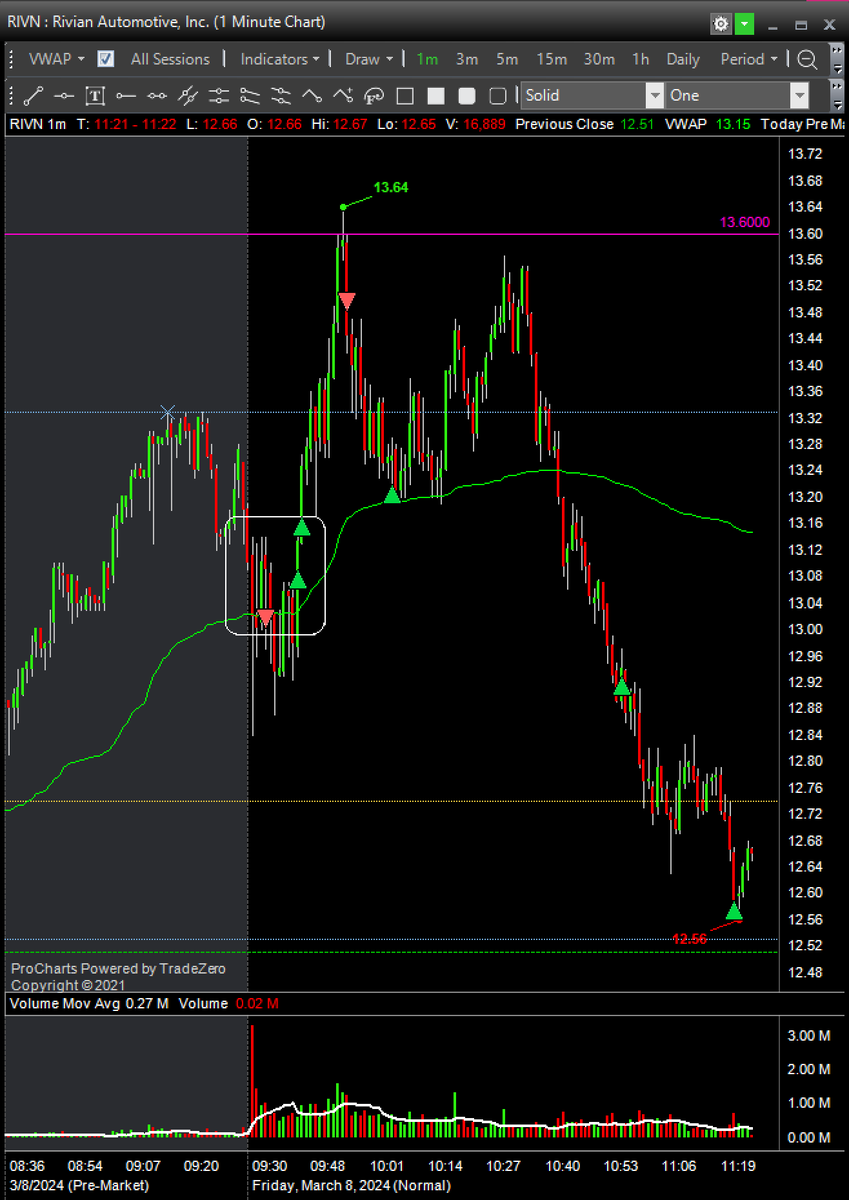This screenshot has width=849, height=1200.
Task: Select the filled rectangle drawing tool
Action: click(x=436, y=95)
